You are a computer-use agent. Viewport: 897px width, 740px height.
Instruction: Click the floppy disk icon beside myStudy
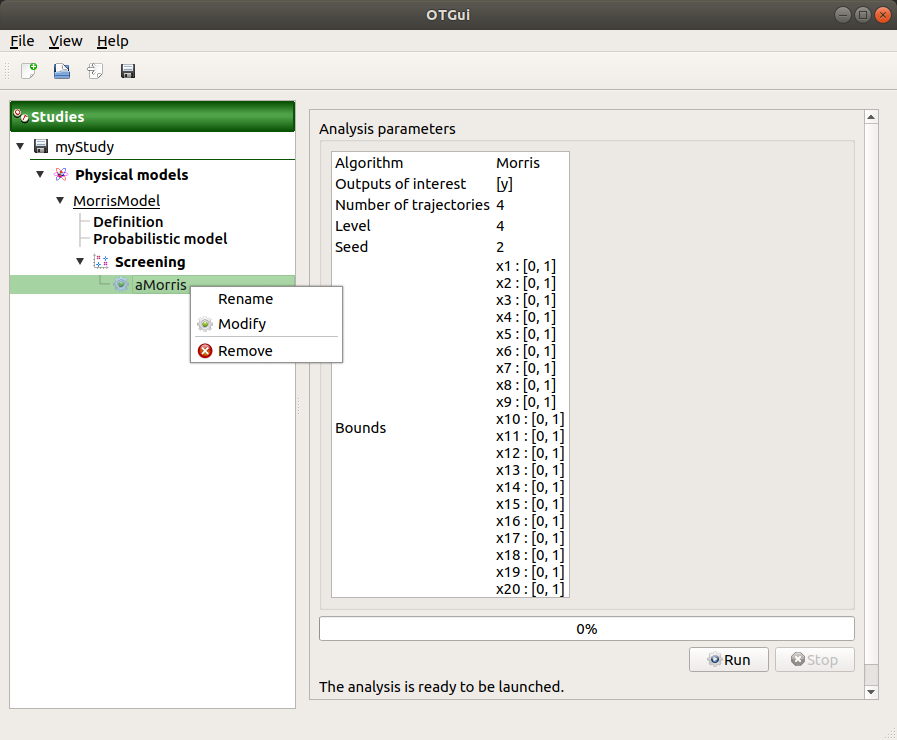41,147
